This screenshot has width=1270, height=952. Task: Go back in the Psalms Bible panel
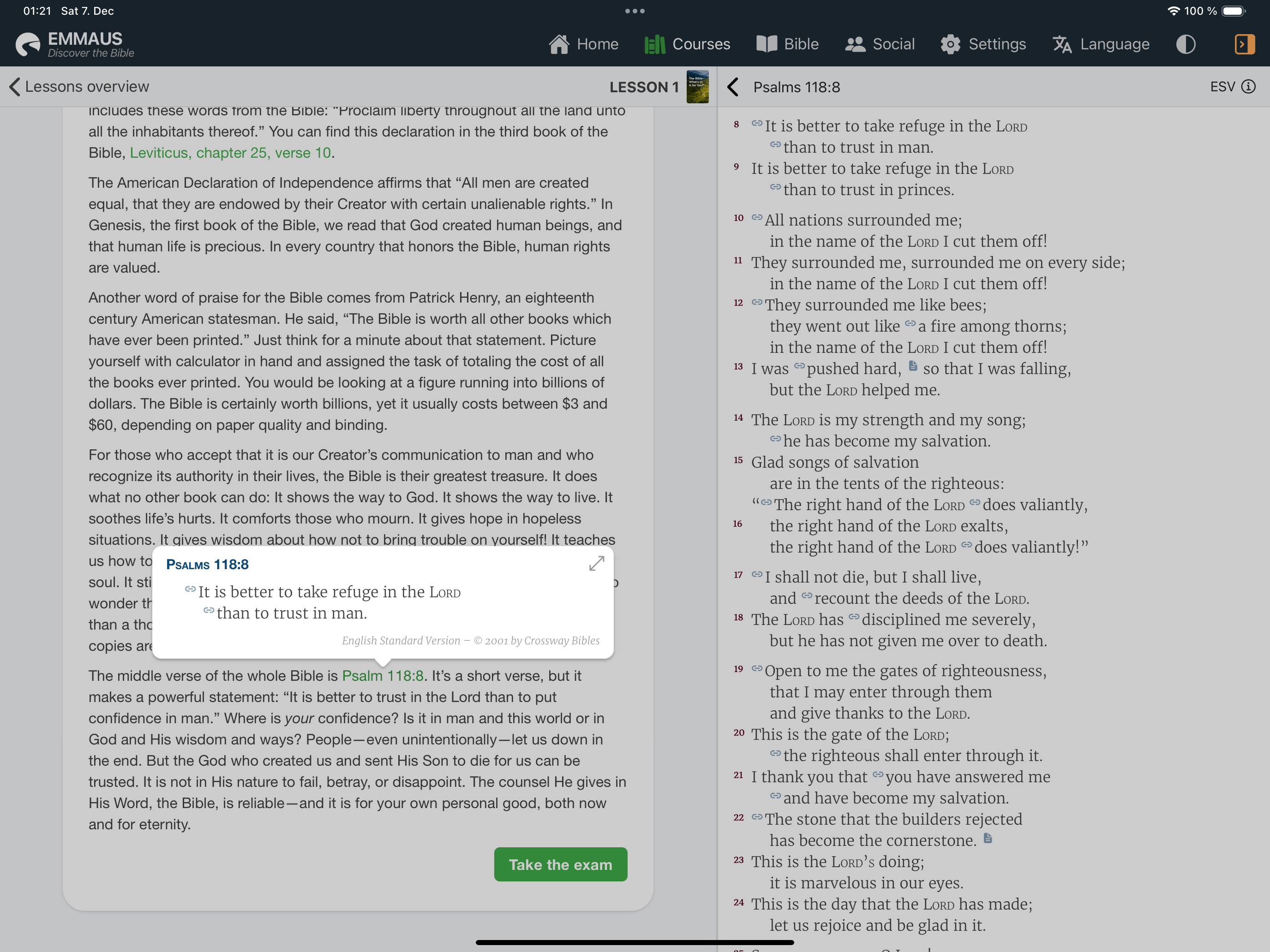click(x=733, y=87)
